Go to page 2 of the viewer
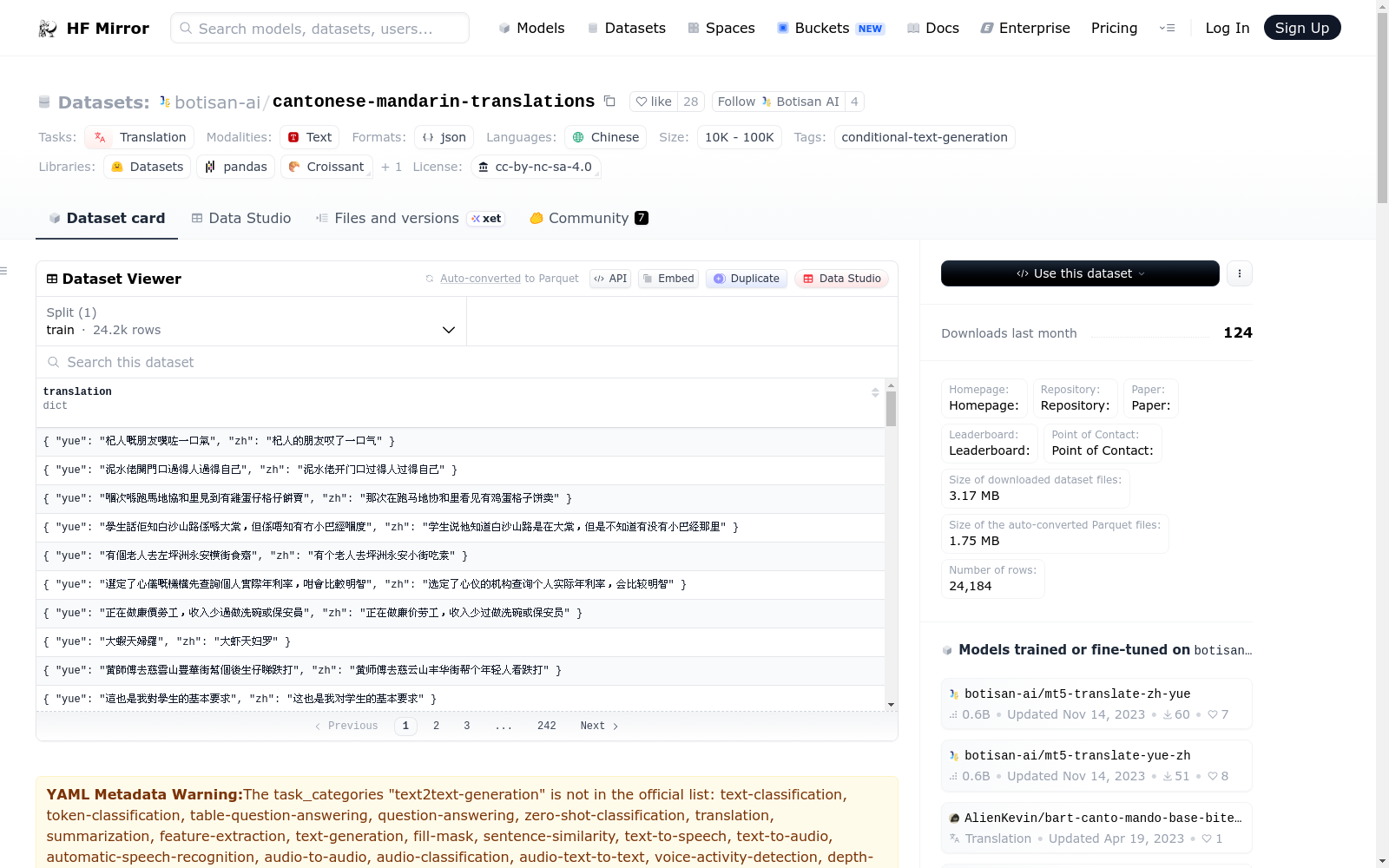 coord(436,726)
